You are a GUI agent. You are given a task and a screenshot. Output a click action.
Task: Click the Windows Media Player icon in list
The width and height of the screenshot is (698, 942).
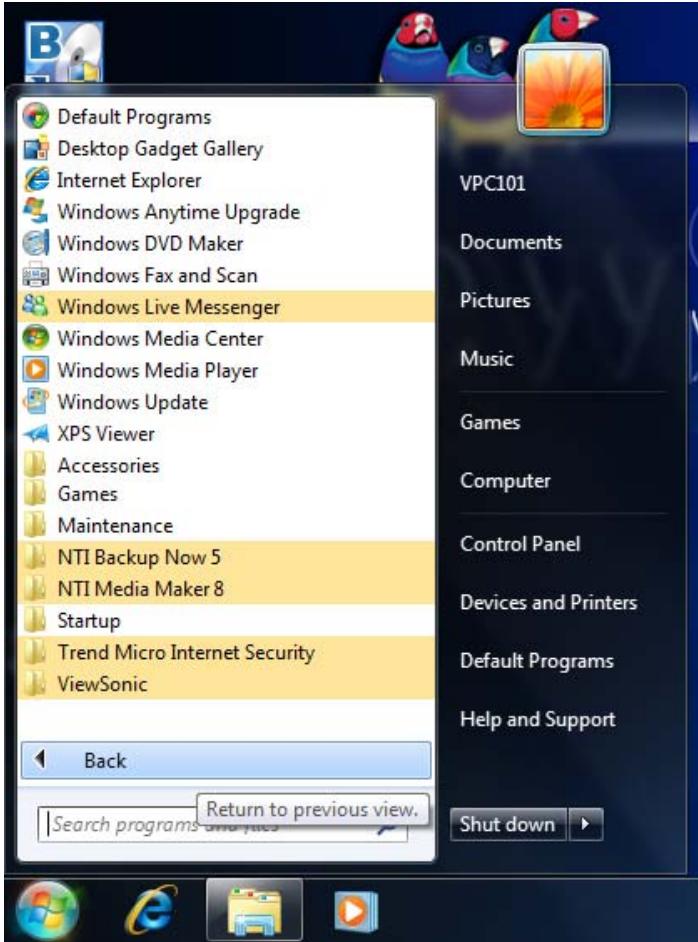35,369
